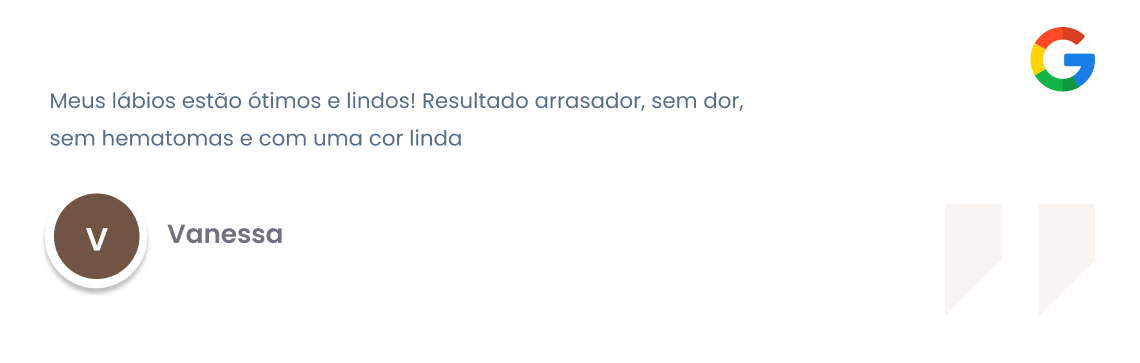Click the left decorative quotation mark

[973, 260]
